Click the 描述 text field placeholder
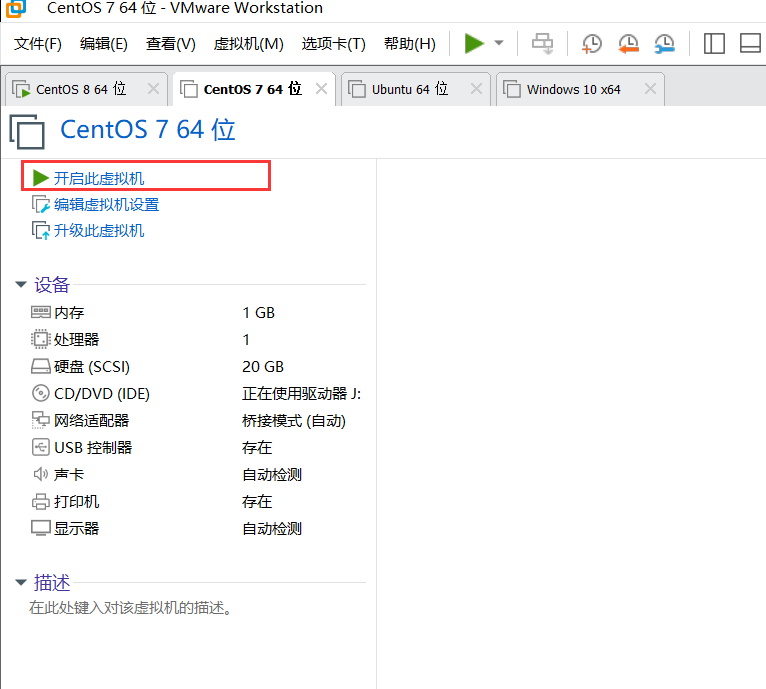Screen dimensions: 766x689 pyautogui.click(x=130, y=607)
